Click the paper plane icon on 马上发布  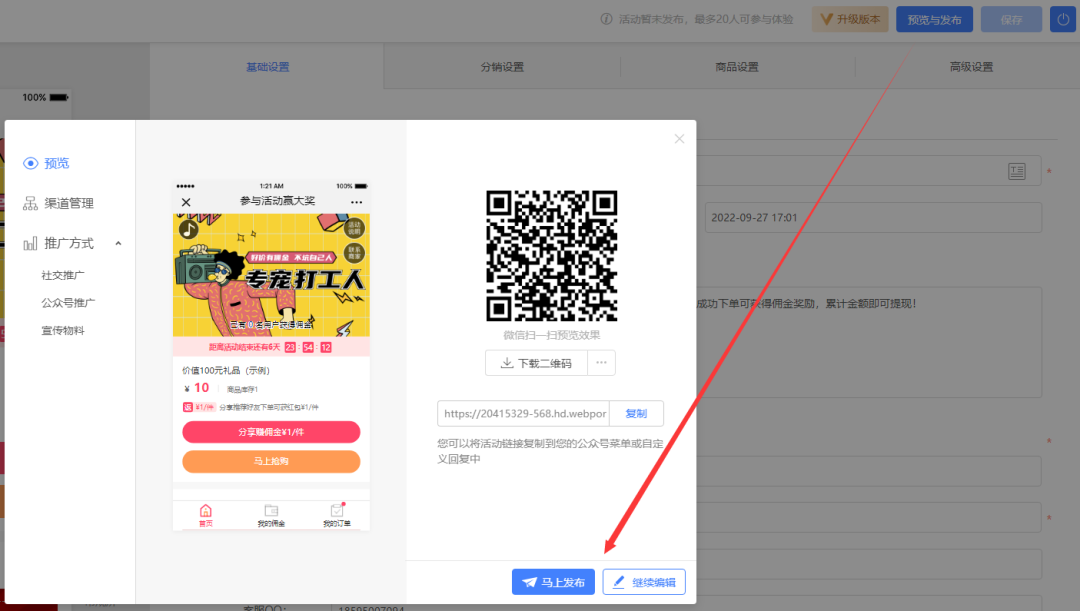(529, 582)
